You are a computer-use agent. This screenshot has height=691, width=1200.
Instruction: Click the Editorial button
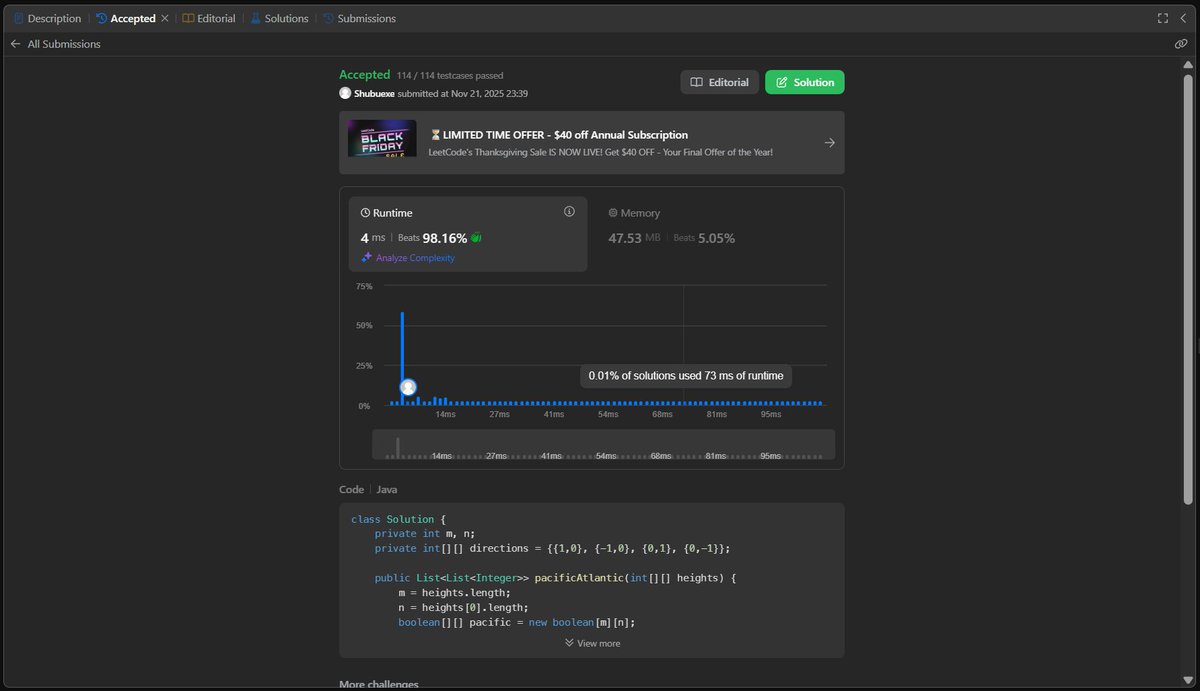point(719,82)
